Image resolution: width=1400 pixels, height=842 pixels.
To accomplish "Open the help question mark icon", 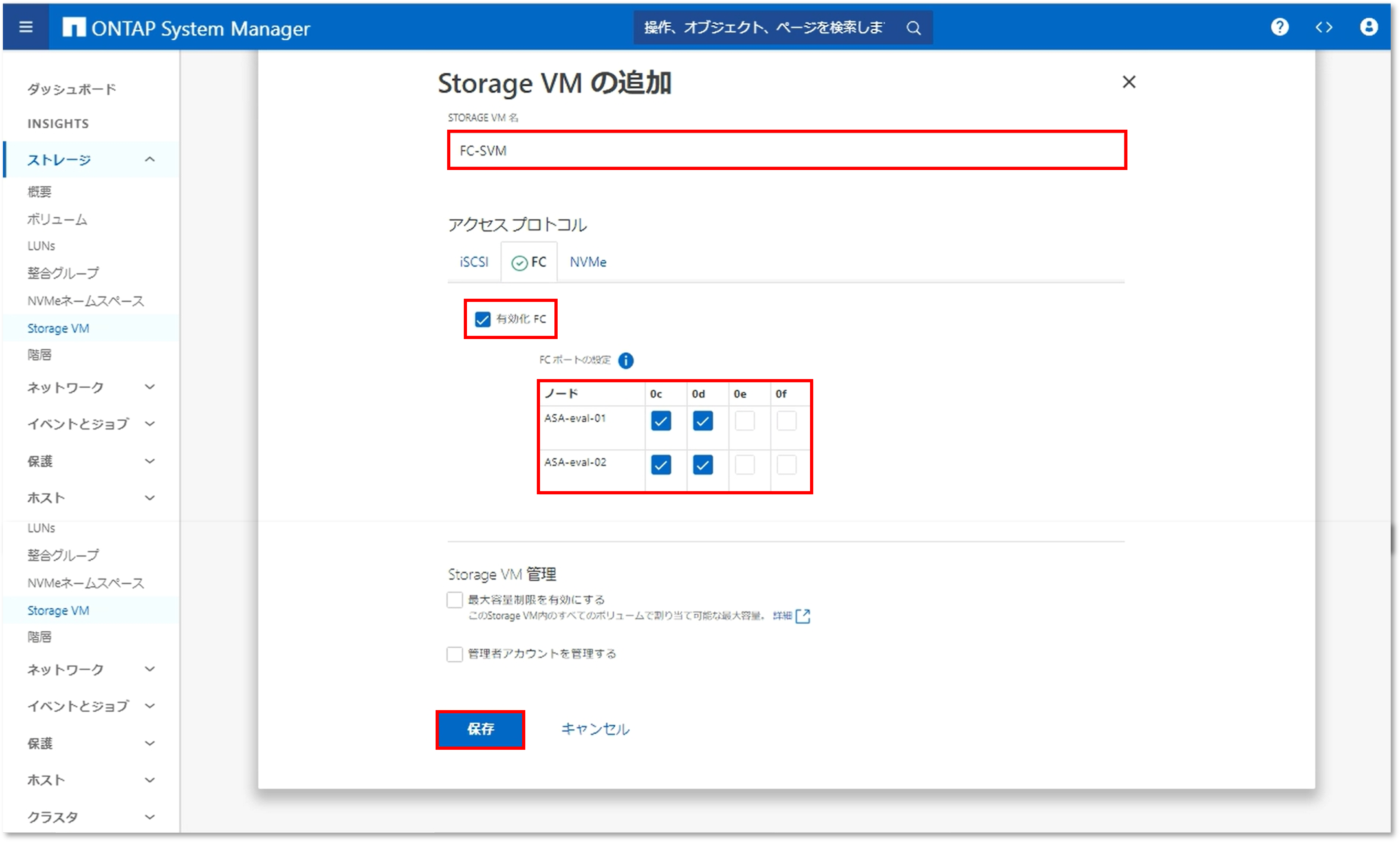I will (1279, 27).
